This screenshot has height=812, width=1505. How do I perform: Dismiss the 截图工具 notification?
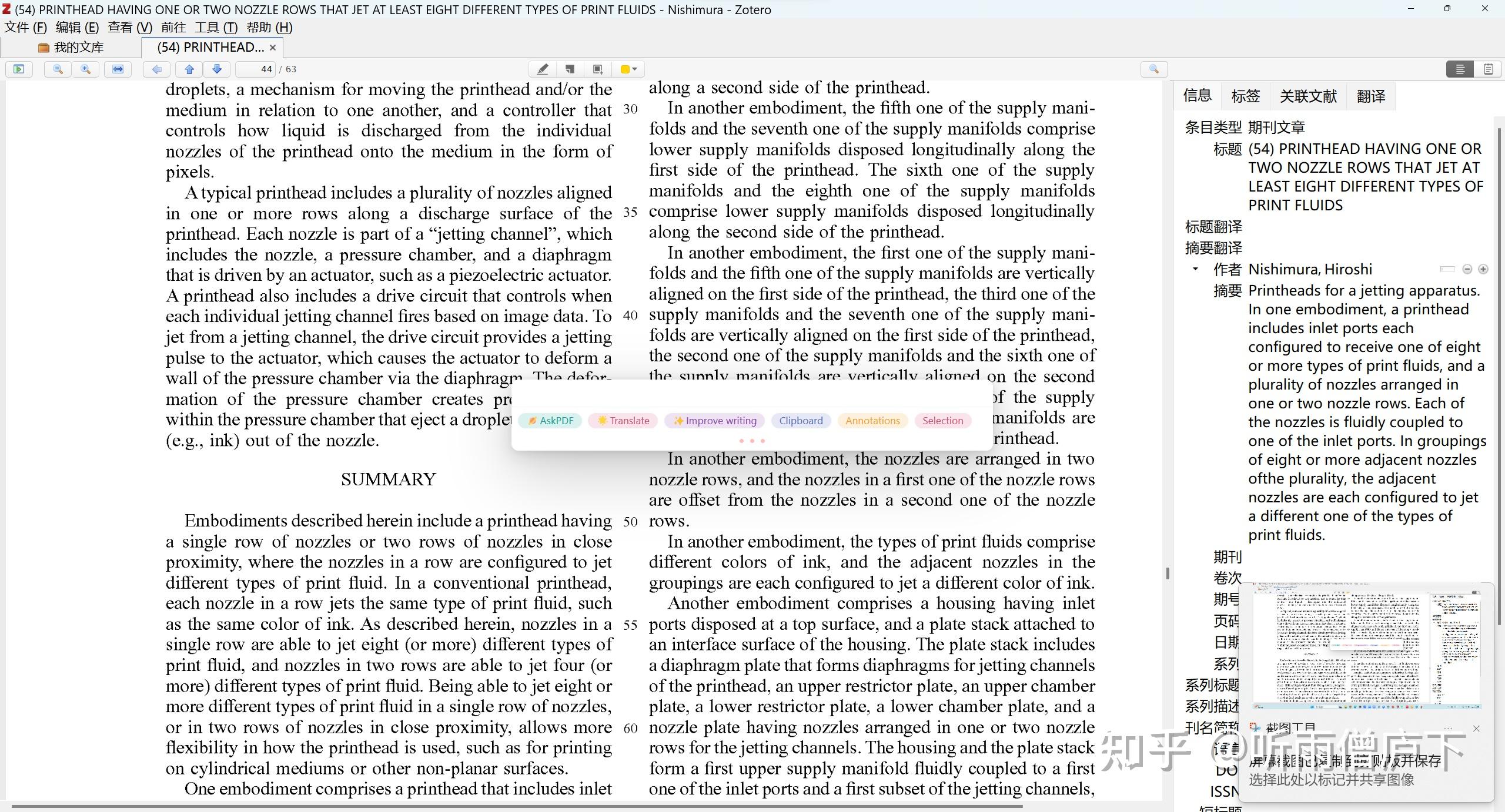1476,729
